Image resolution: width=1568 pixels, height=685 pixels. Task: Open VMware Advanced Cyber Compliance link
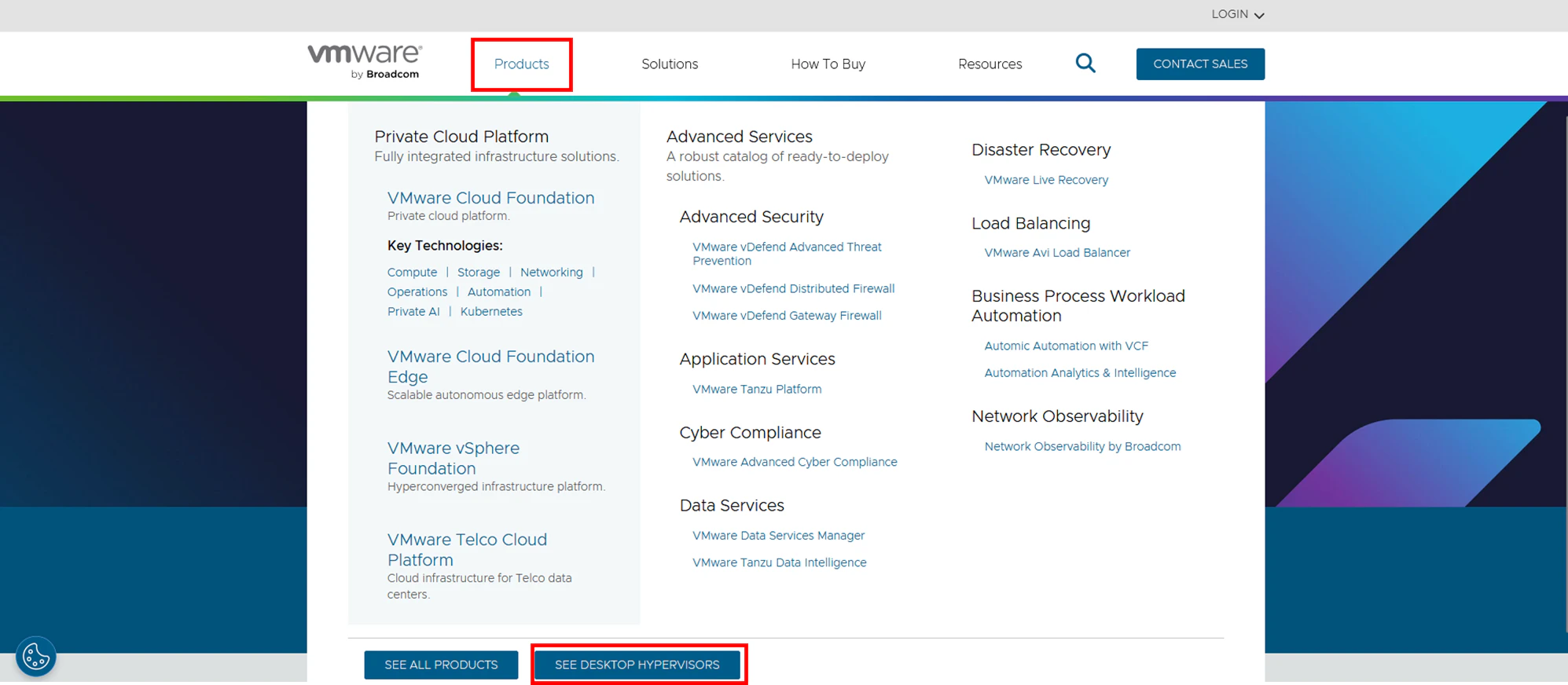pyautogui.click(x=795, y=463)
